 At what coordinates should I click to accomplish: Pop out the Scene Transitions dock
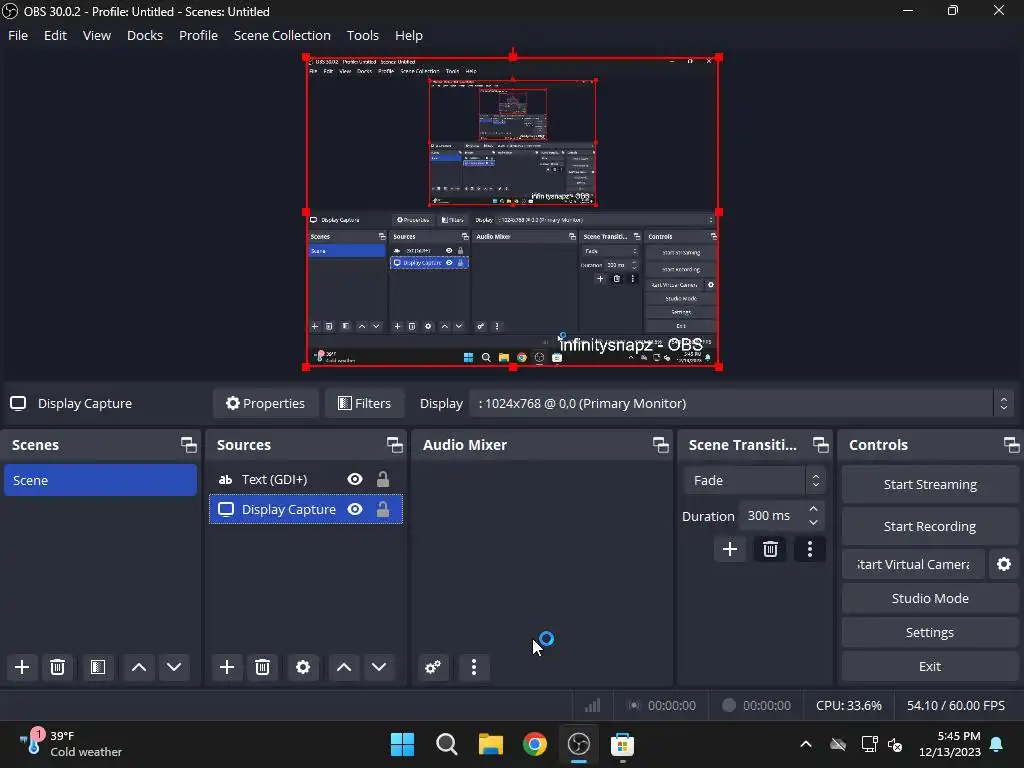click(x=821, y=445)
